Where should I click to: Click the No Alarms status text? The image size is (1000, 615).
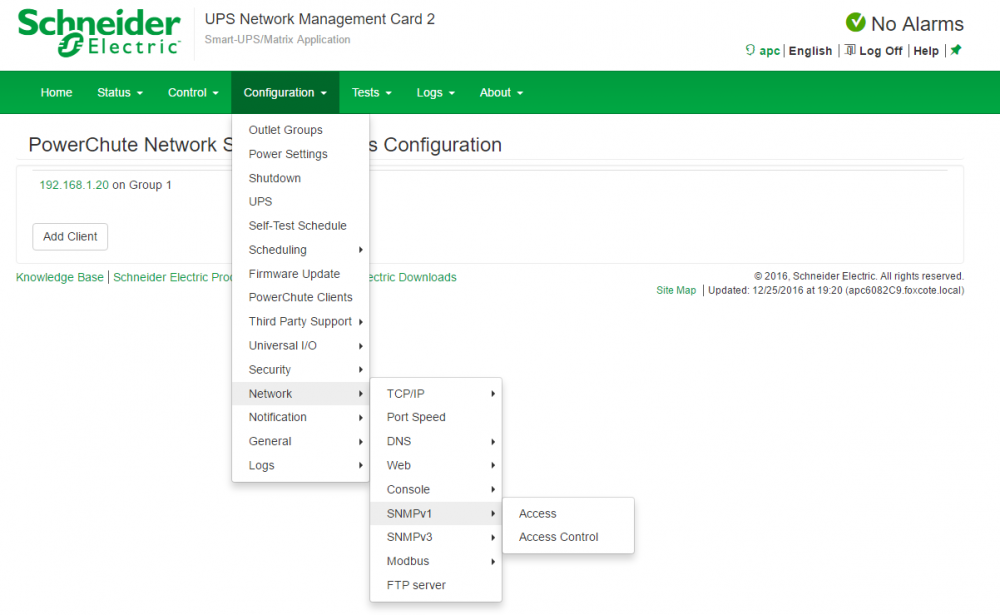pos(917,24)
